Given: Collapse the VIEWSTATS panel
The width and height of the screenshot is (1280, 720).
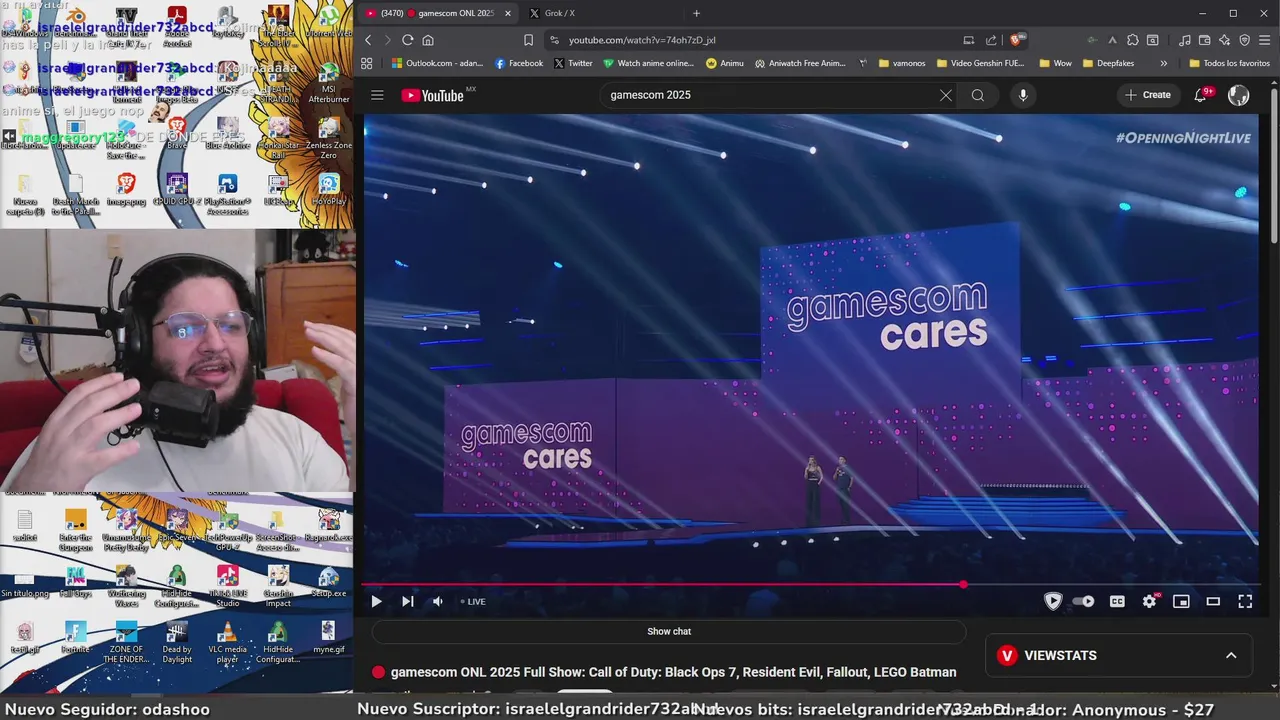Looking at the screenshot, I should [1231, 655].
